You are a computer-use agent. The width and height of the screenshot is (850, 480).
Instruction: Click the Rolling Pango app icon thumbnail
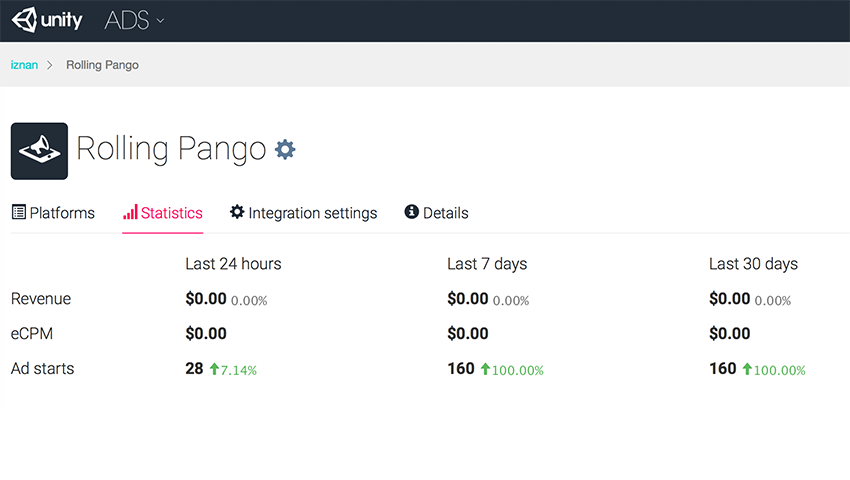(x=39, y=151)
